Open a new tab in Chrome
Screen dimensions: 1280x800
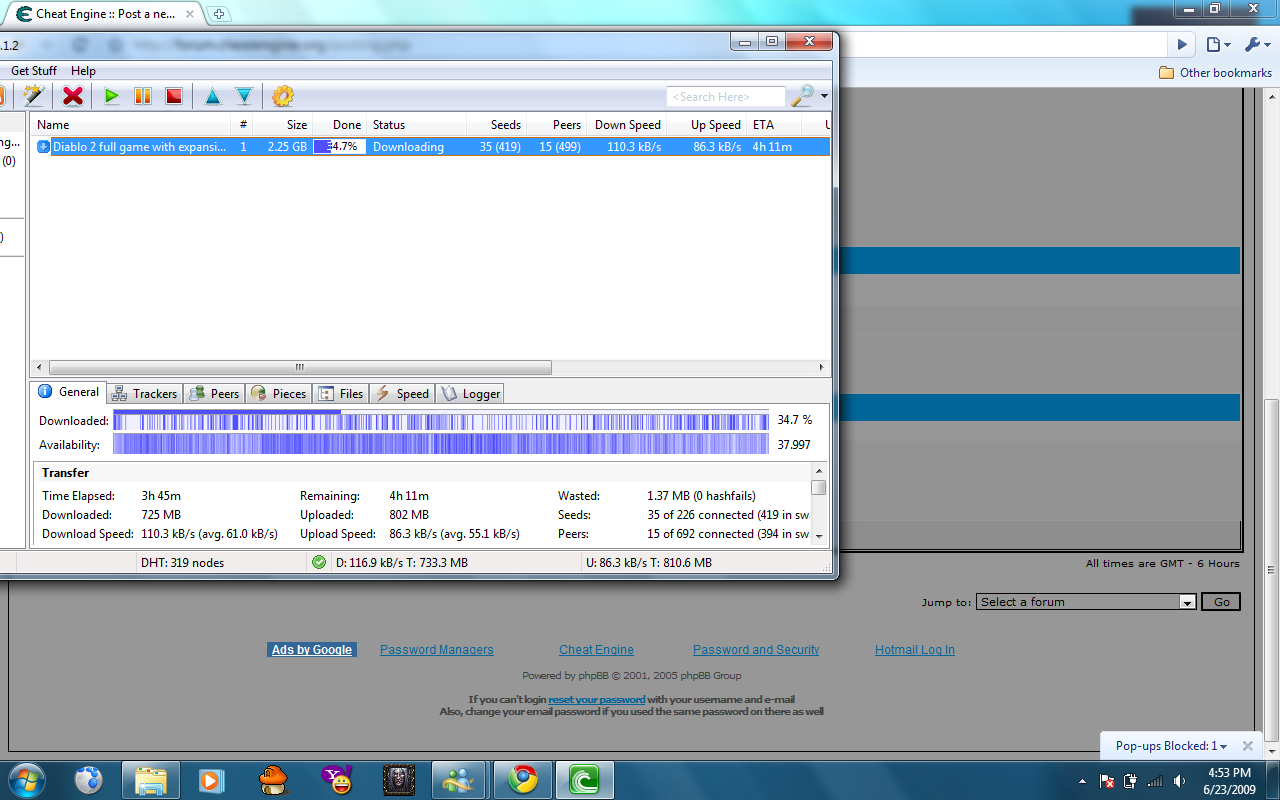tap(219, 14)
